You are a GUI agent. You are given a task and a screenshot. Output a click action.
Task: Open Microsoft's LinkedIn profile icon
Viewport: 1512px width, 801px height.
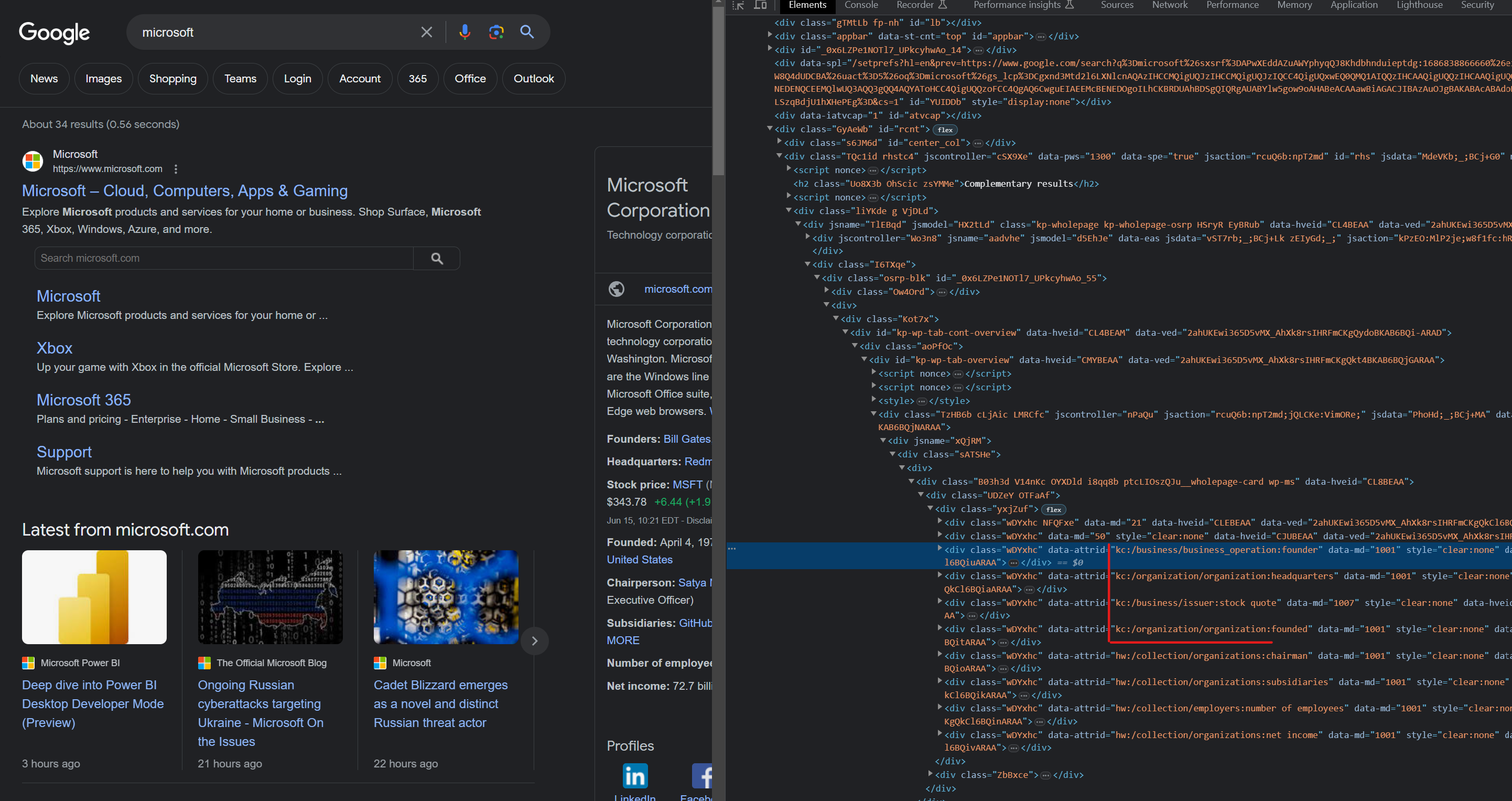[x=634, y=776]
